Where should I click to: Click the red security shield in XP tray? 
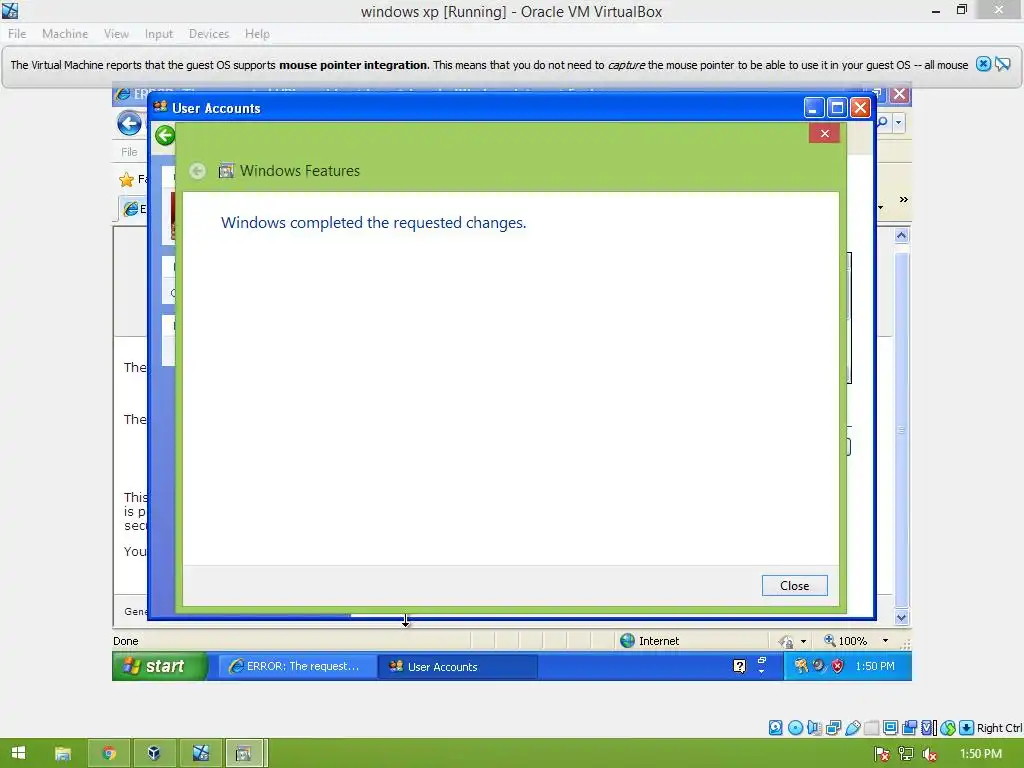click(837, 666)
